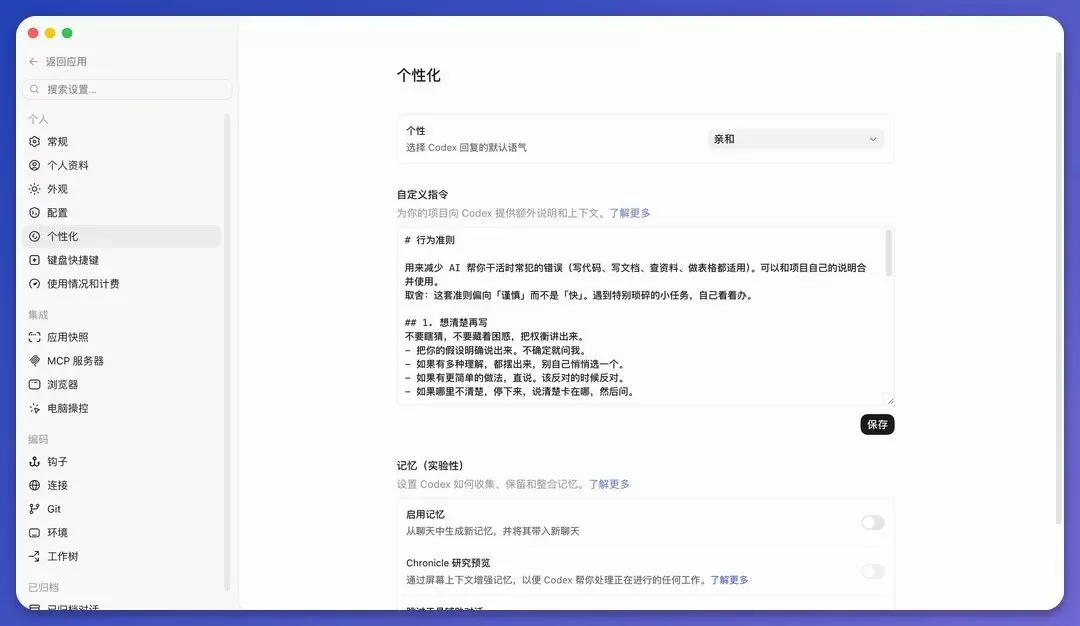The height and width of the screenshot is (626, 1080).
Task: Open 使用情况和计费 section
Action: 122,284
